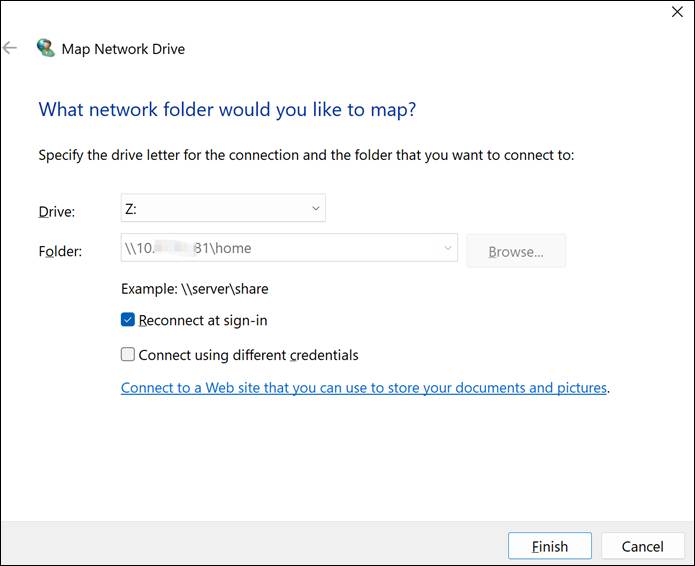Screen dimensions: 695x566
Task: Close the Map Network Drive dialog window
Action: click(675, 12)
